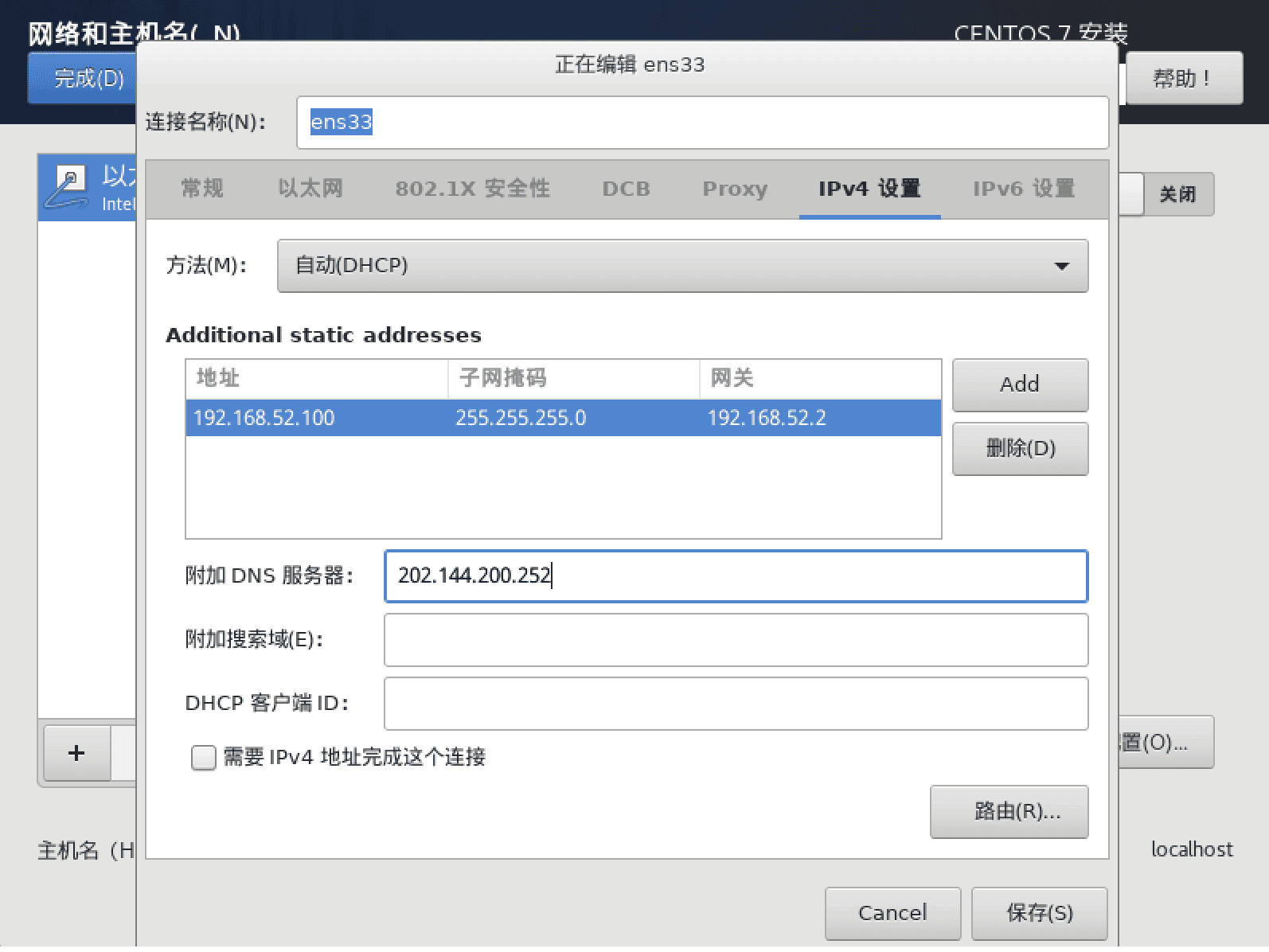This screenshot has height=952, width=1269.
Task: Click the 子网掩码 column header
Action: tap(574, 379)
